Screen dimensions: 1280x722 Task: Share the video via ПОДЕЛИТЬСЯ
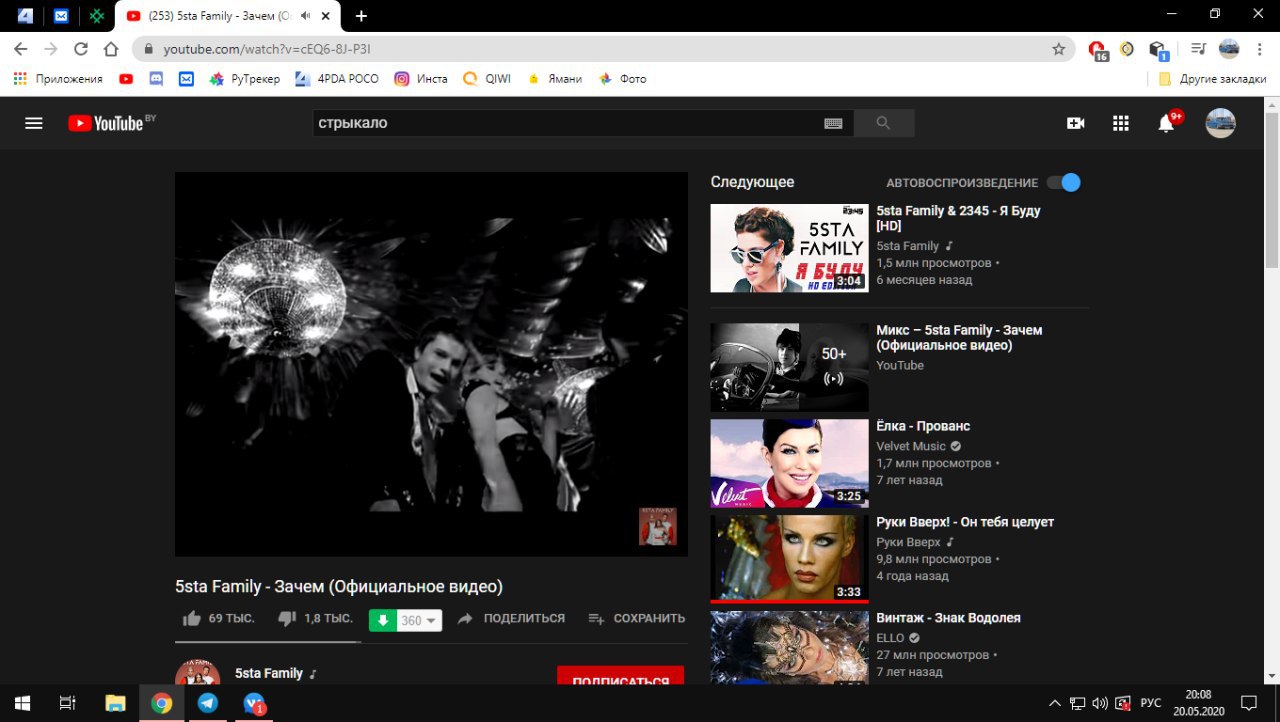click(x=511, y=619)
